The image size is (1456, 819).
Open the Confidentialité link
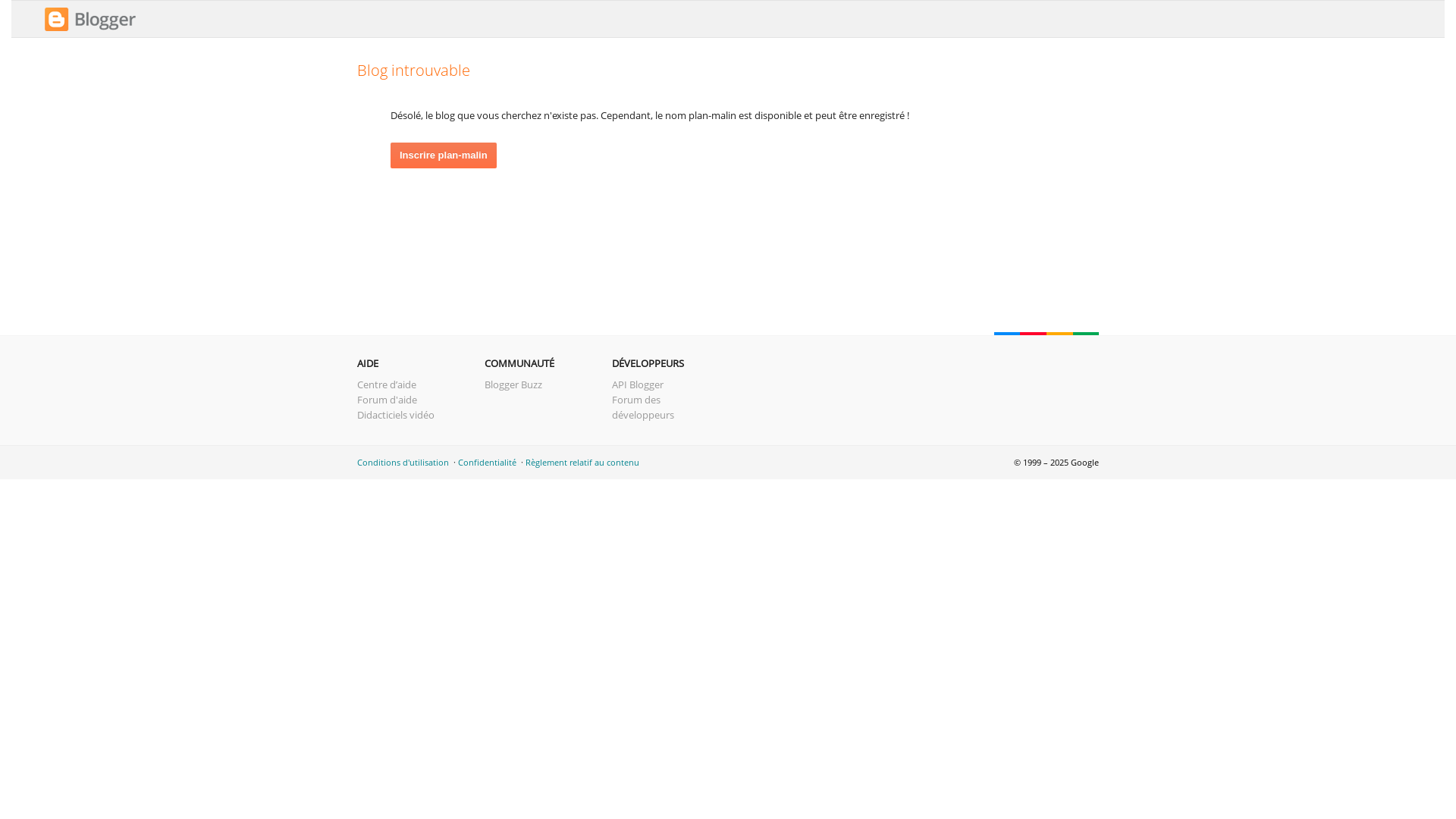[487, 463]
